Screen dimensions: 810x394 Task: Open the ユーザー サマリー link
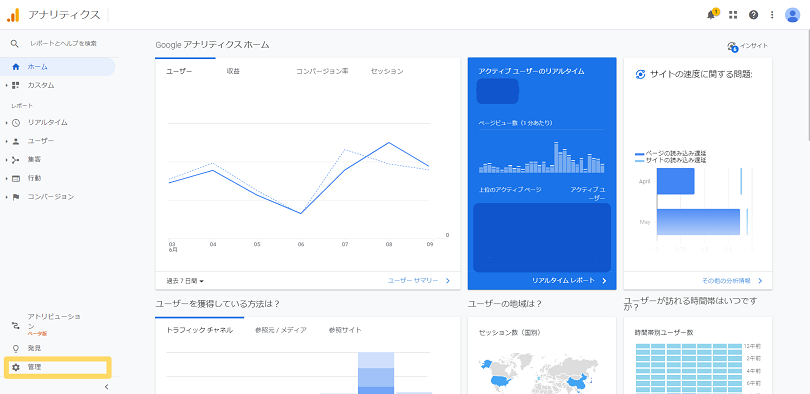tap(419, 280)
